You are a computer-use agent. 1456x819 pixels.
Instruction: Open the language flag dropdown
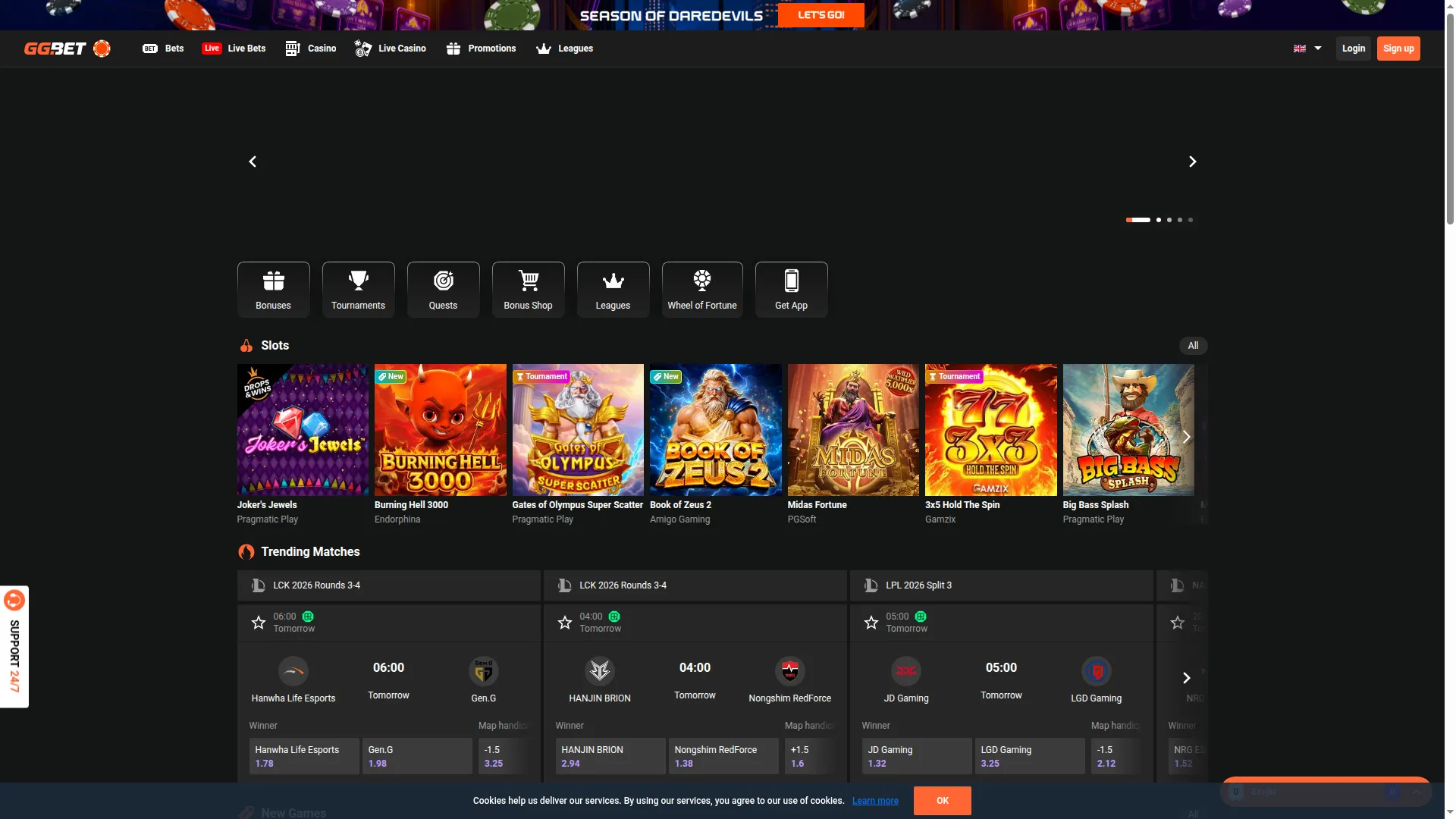coord(1307,49)
